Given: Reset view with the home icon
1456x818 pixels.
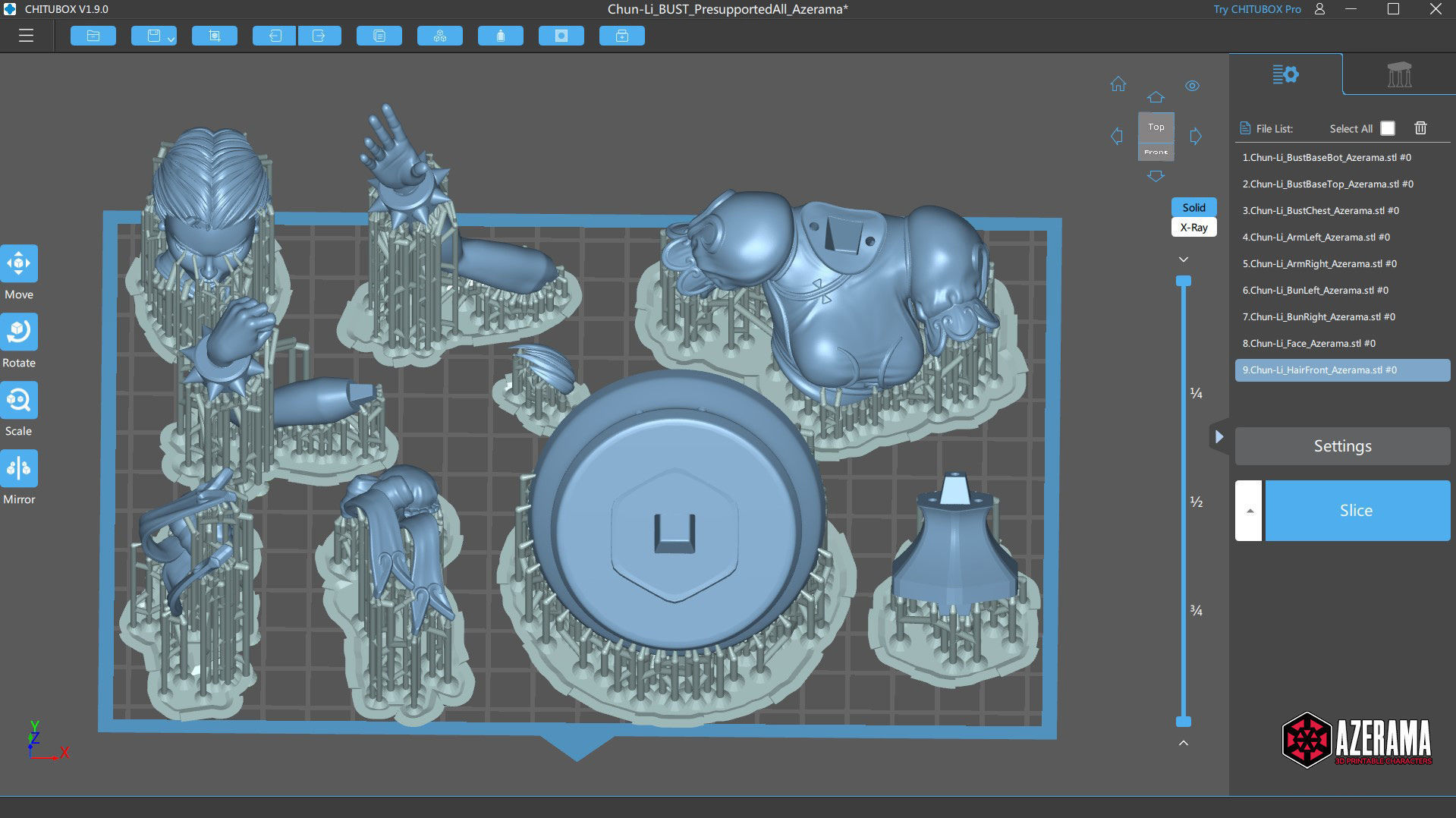Looking at the screenshot, I should click(x=1118, y=84).
